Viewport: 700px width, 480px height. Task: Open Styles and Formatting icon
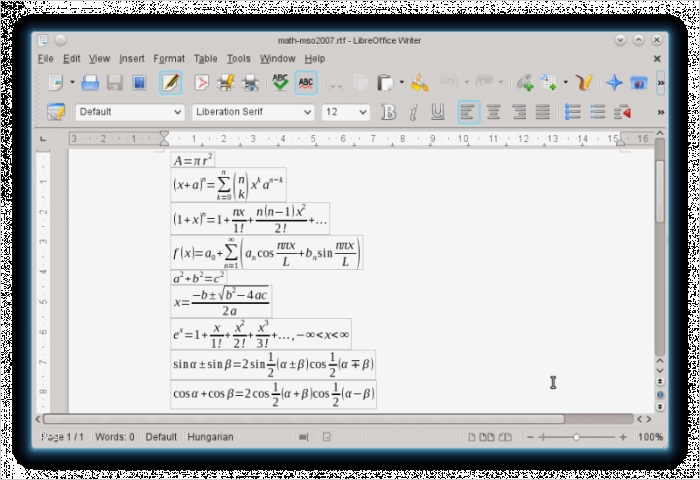[x=56, y=112]
